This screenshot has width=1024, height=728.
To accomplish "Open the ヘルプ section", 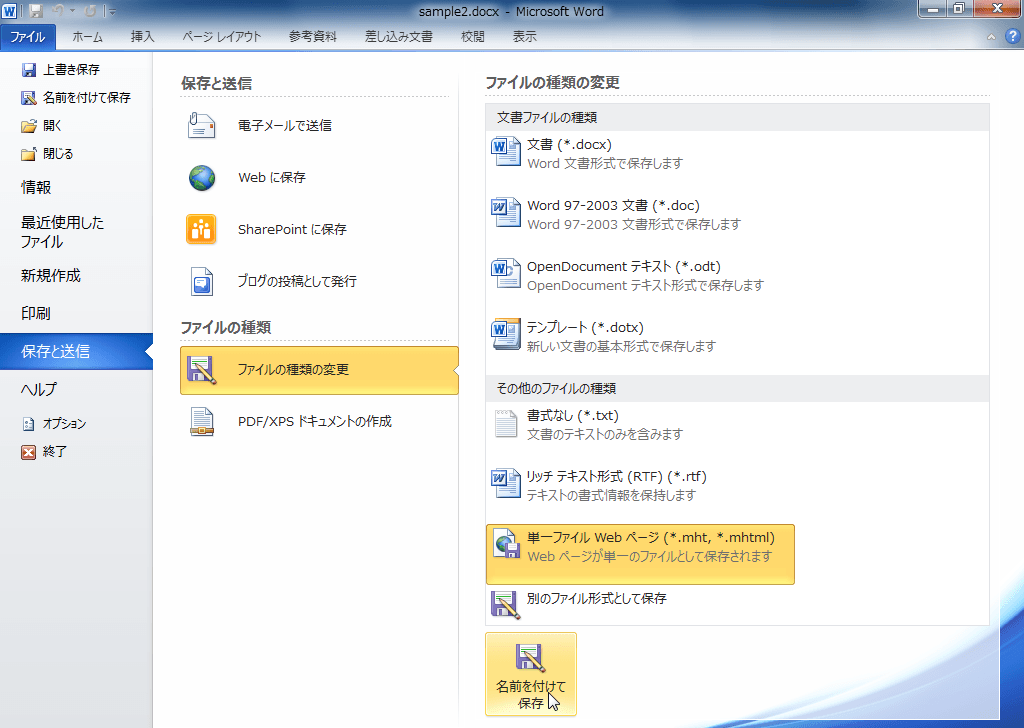I will point(39,389).
